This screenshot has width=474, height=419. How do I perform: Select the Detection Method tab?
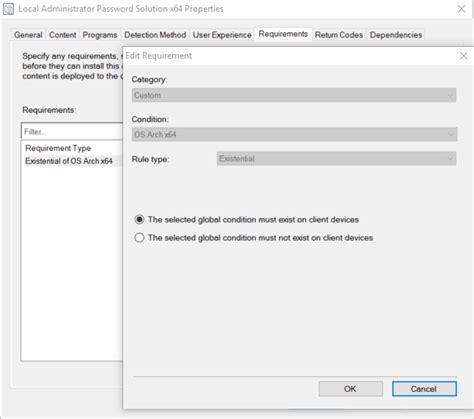pos(155,35)
